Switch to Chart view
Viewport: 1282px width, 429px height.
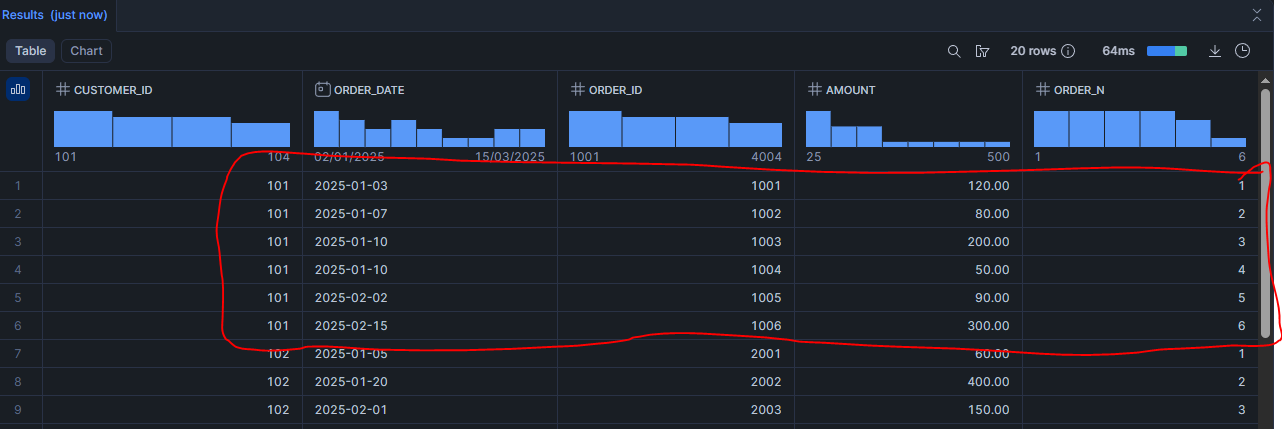pos(86,51)
